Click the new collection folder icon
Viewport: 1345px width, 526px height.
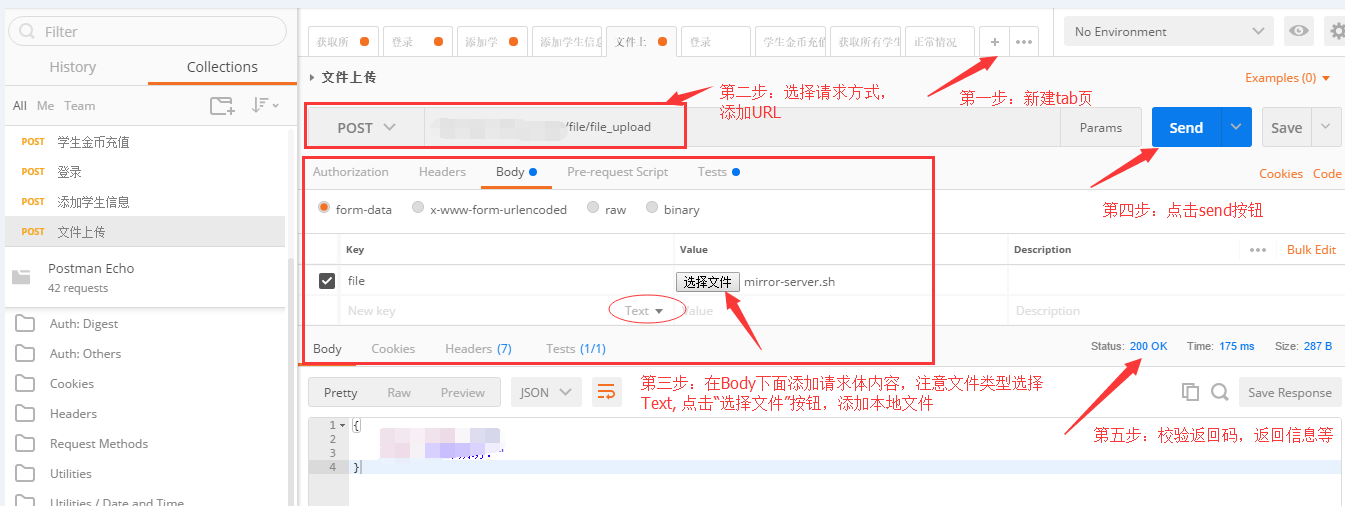pos(222,105)
